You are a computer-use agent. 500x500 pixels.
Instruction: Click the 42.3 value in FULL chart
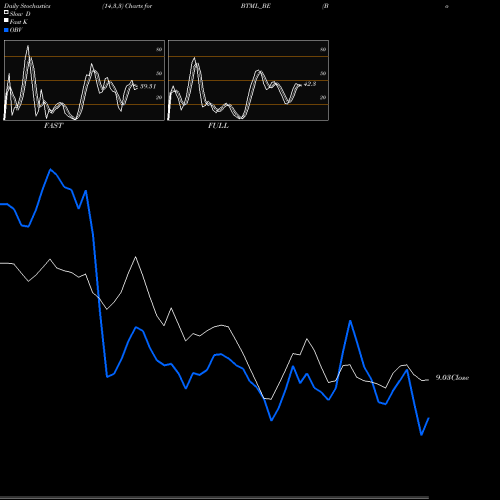(310, 84)
